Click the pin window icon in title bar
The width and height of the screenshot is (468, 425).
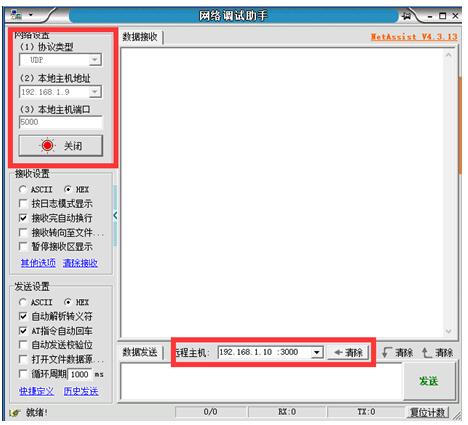click(x=406, y=16)
